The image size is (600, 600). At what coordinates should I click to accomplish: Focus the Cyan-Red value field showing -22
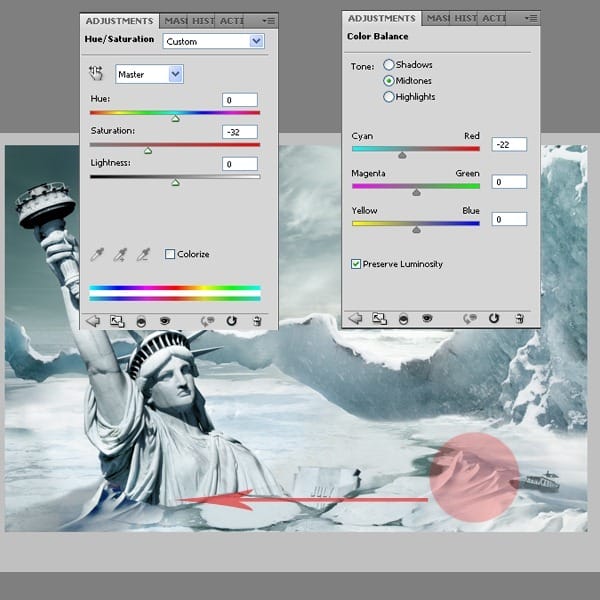click(x=509, y=144)
